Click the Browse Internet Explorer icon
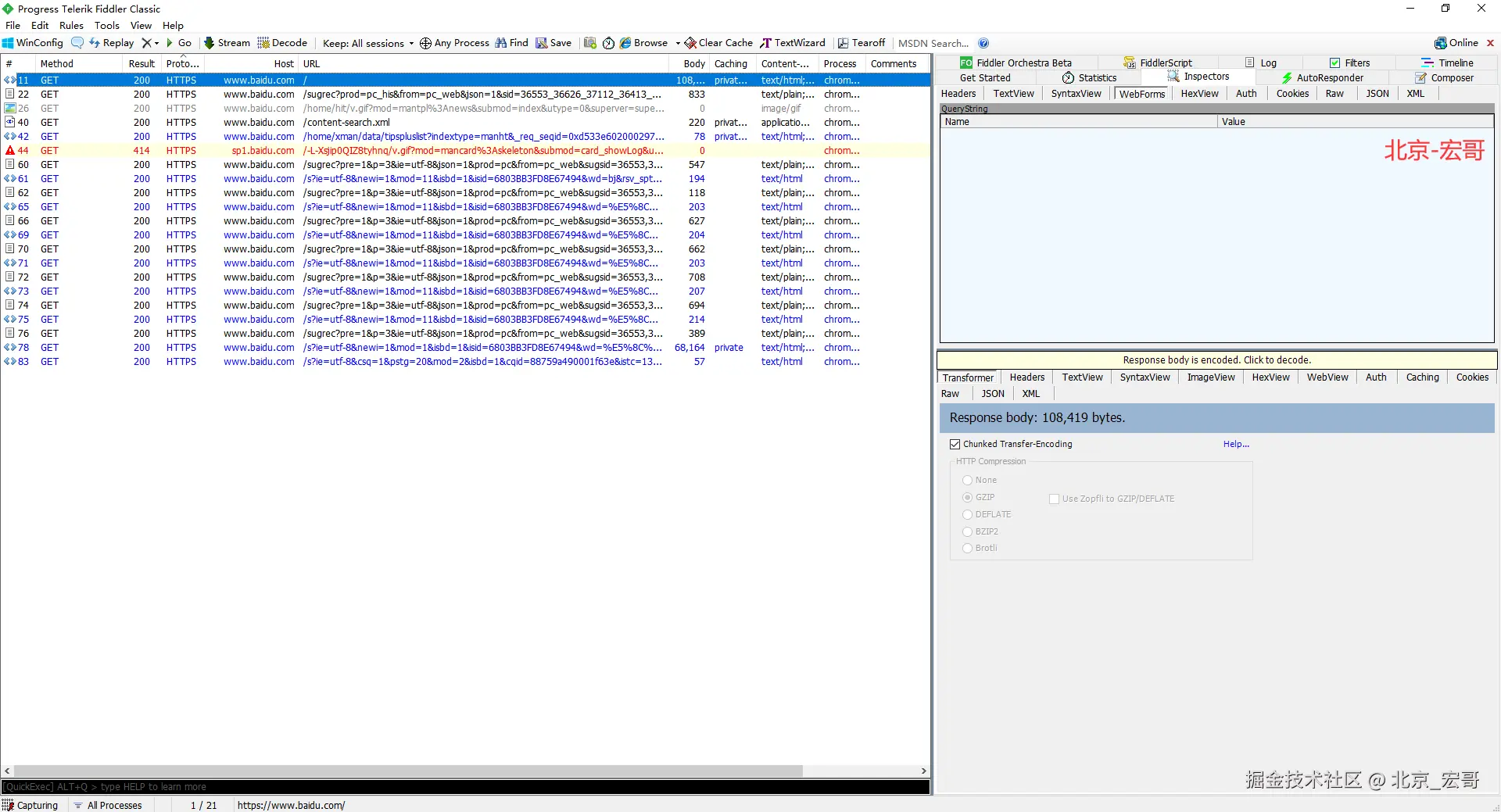Viewport: 1501px width, 812px height. [x=625, y=43]
